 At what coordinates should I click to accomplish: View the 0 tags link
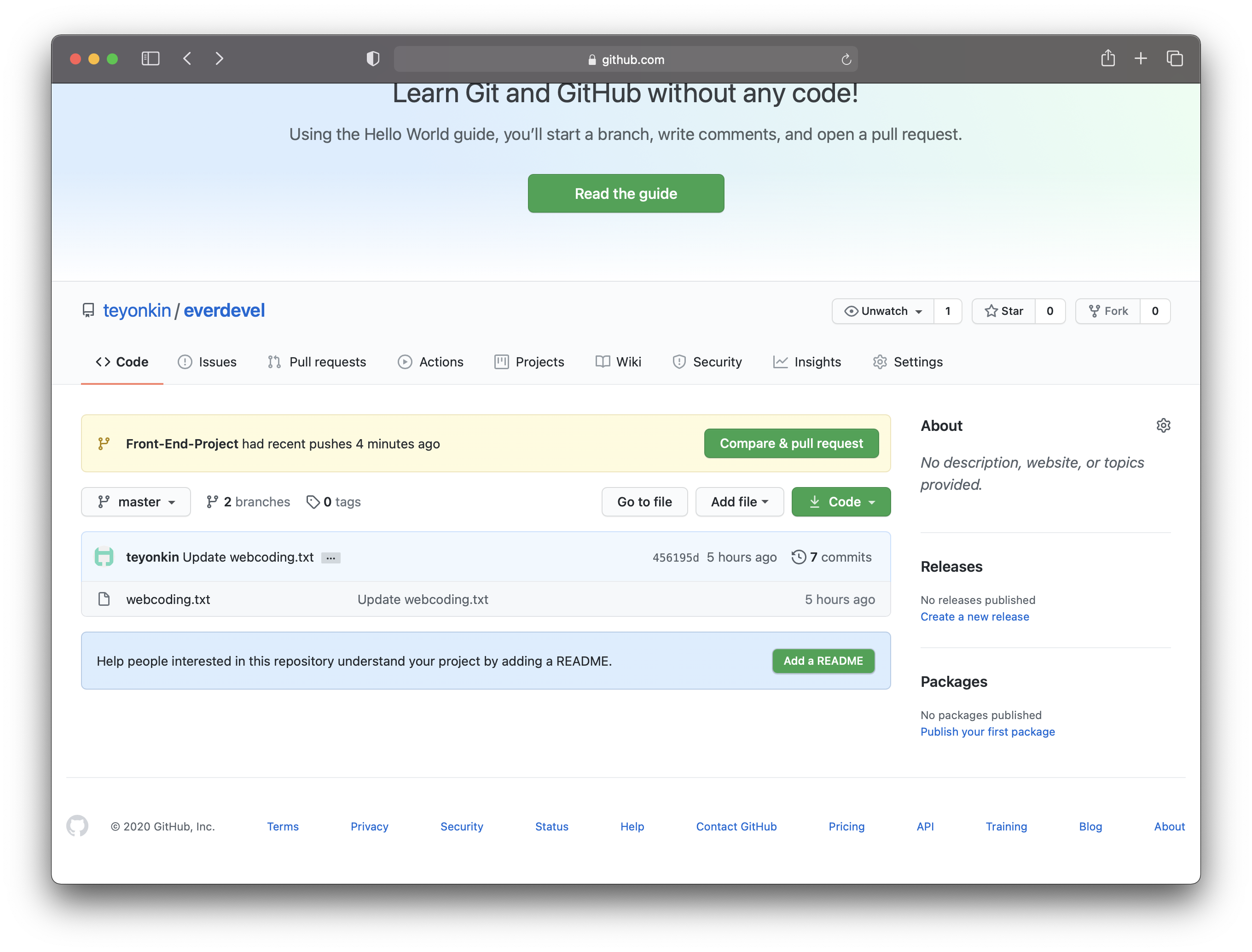click(334, 501)
